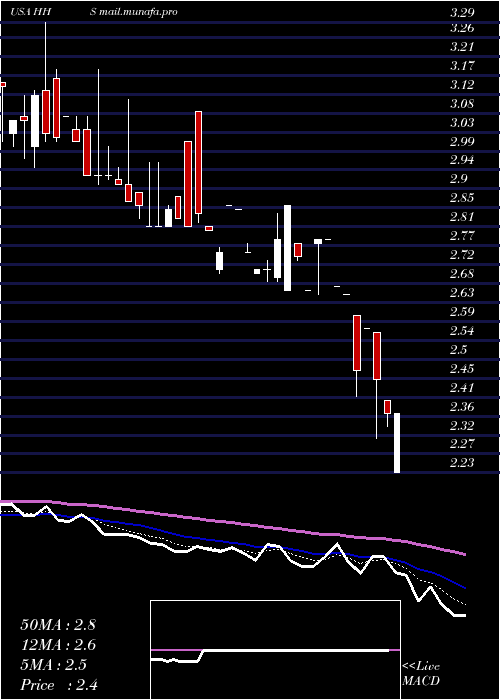Click the tall white candle spanning 2.63 to 2.85

(288, 248)
